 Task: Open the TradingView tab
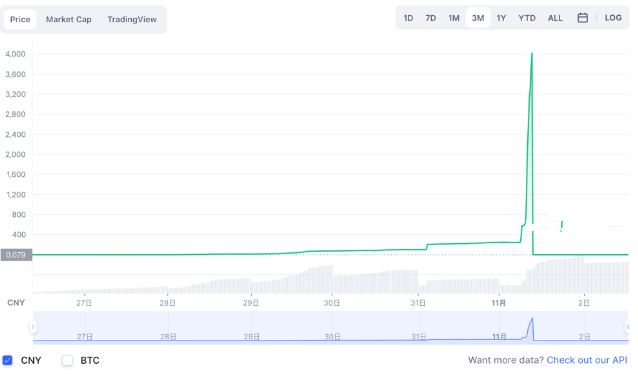click(x=132, y=19)
